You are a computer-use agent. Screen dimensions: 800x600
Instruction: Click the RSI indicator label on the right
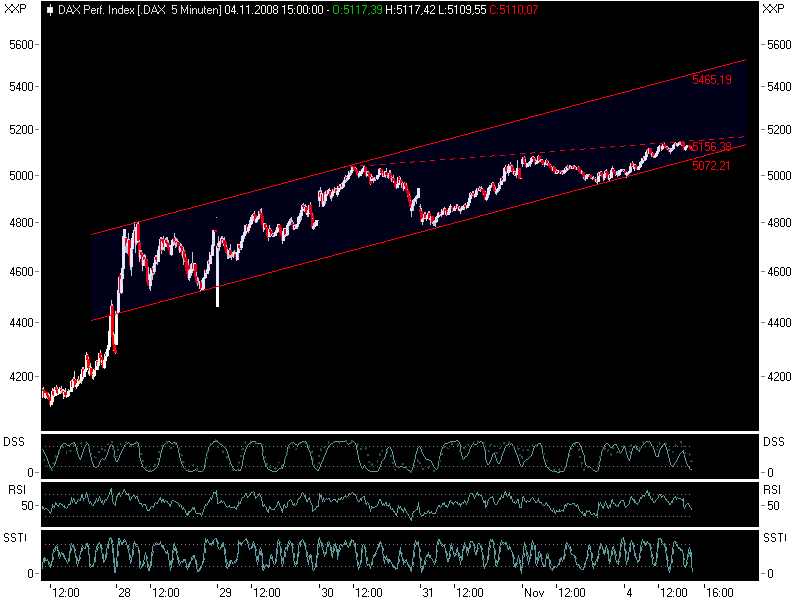(772, 490)
